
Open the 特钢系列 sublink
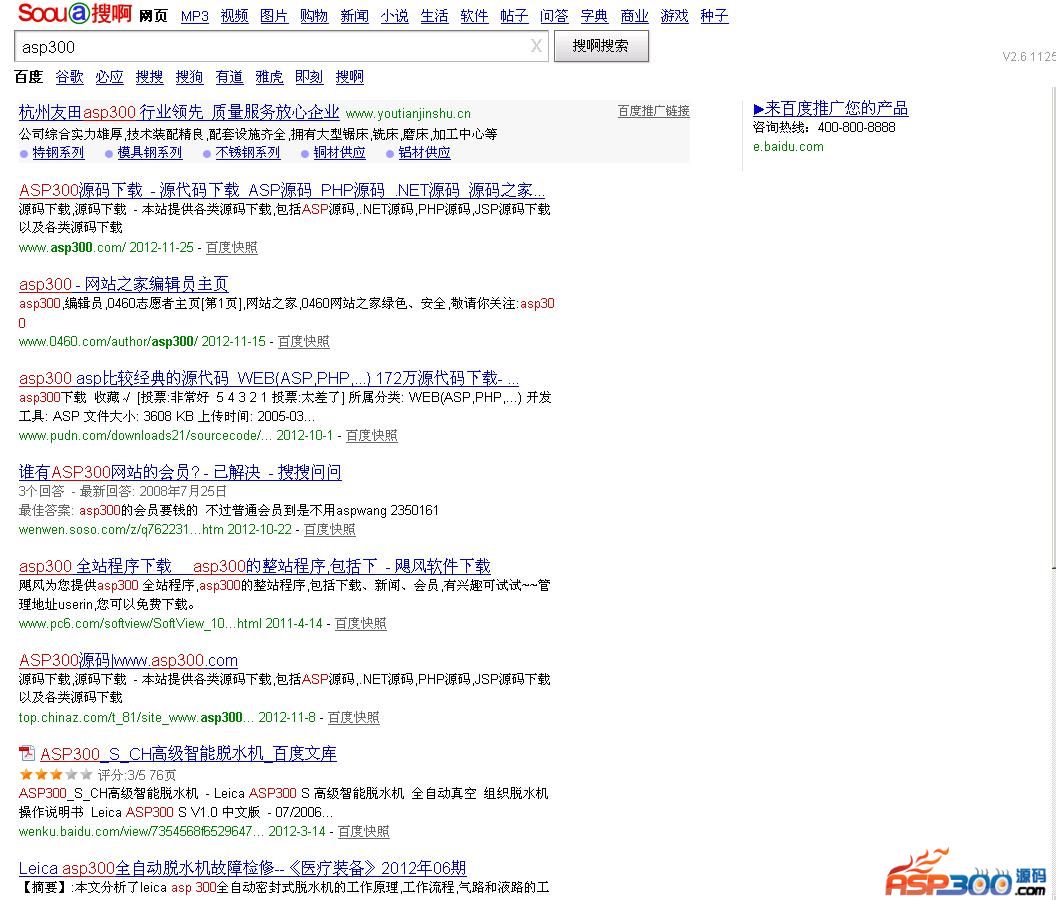point(59,153)
